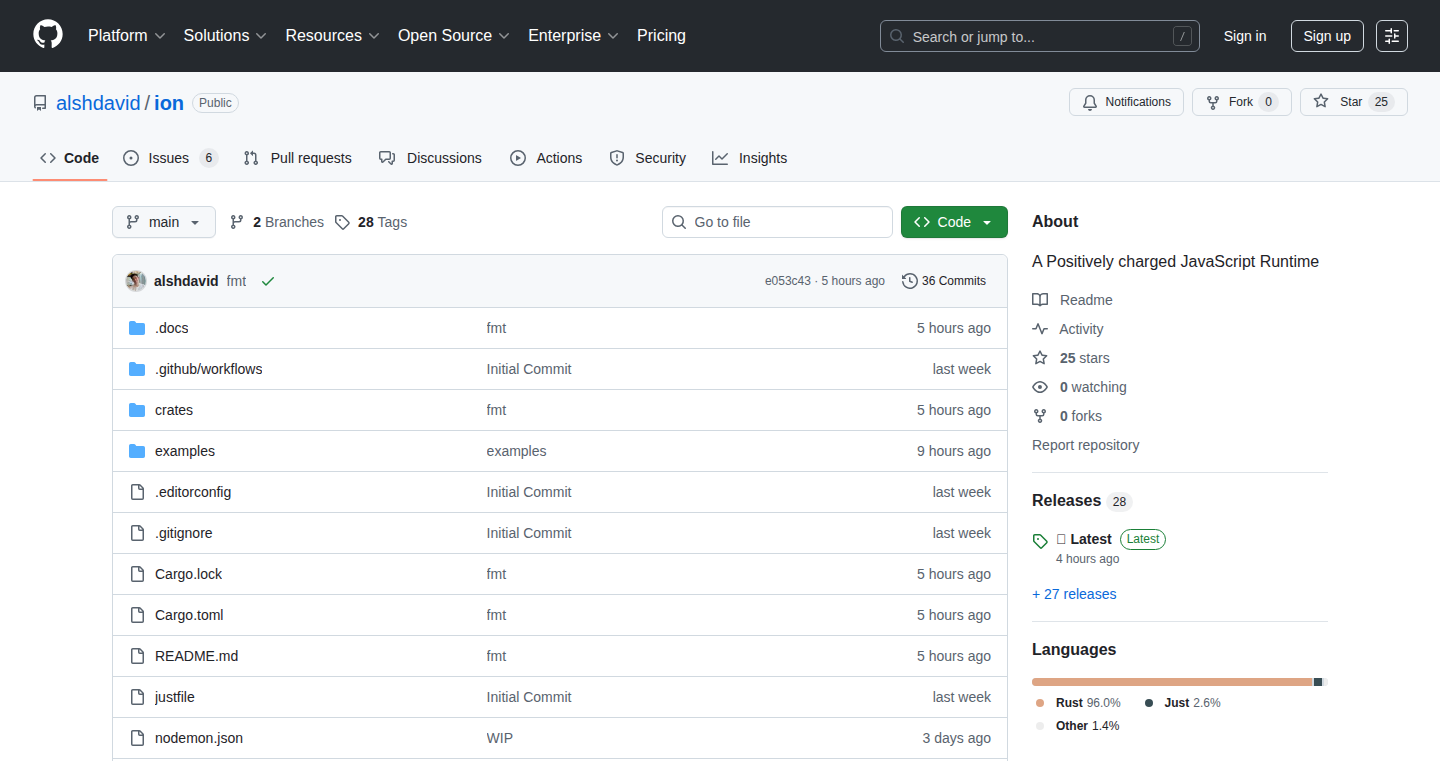Click the GitHub logo icon
Viewport: 1440px width, 761px height.
(x=48, y=35)
